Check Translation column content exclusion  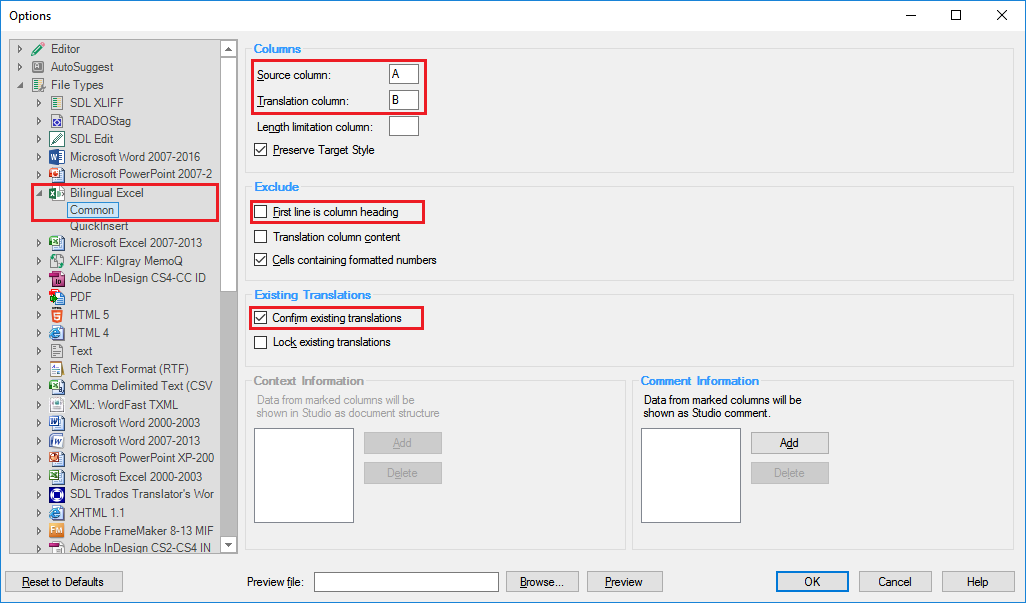(260, 237)
